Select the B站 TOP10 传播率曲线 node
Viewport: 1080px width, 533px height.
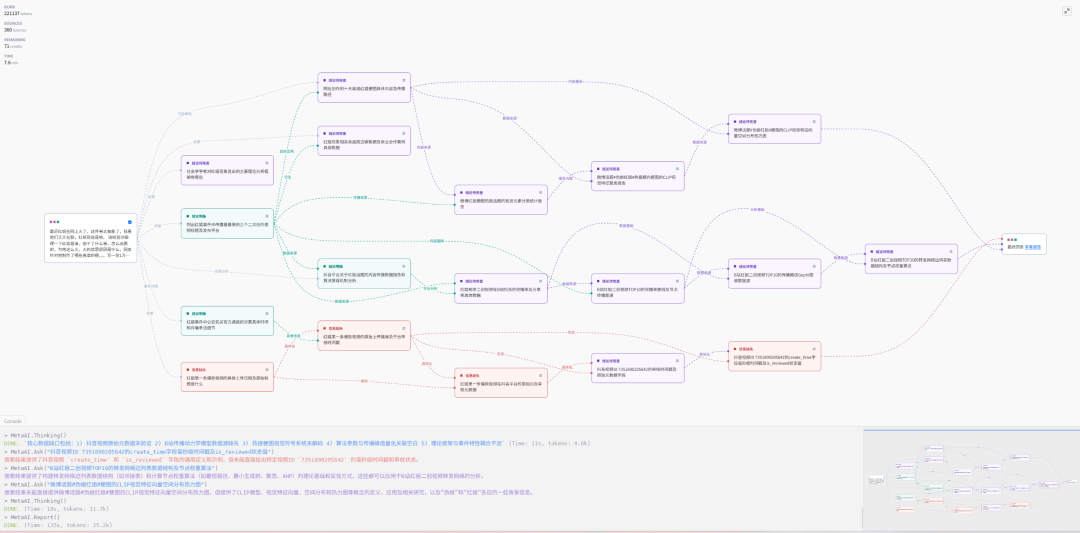point(638,289)
